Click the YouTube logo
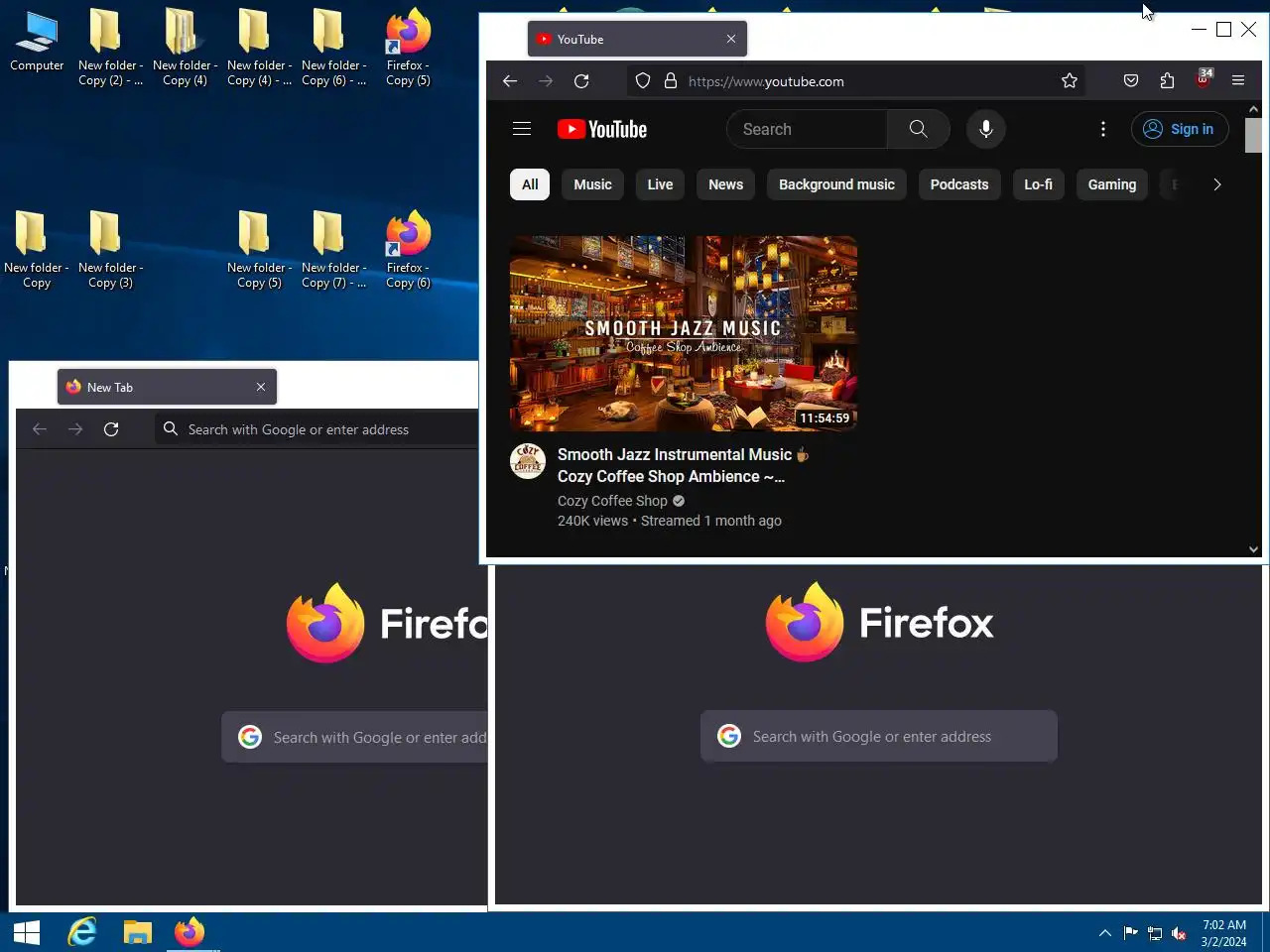1270x952 pixels. 602,129
